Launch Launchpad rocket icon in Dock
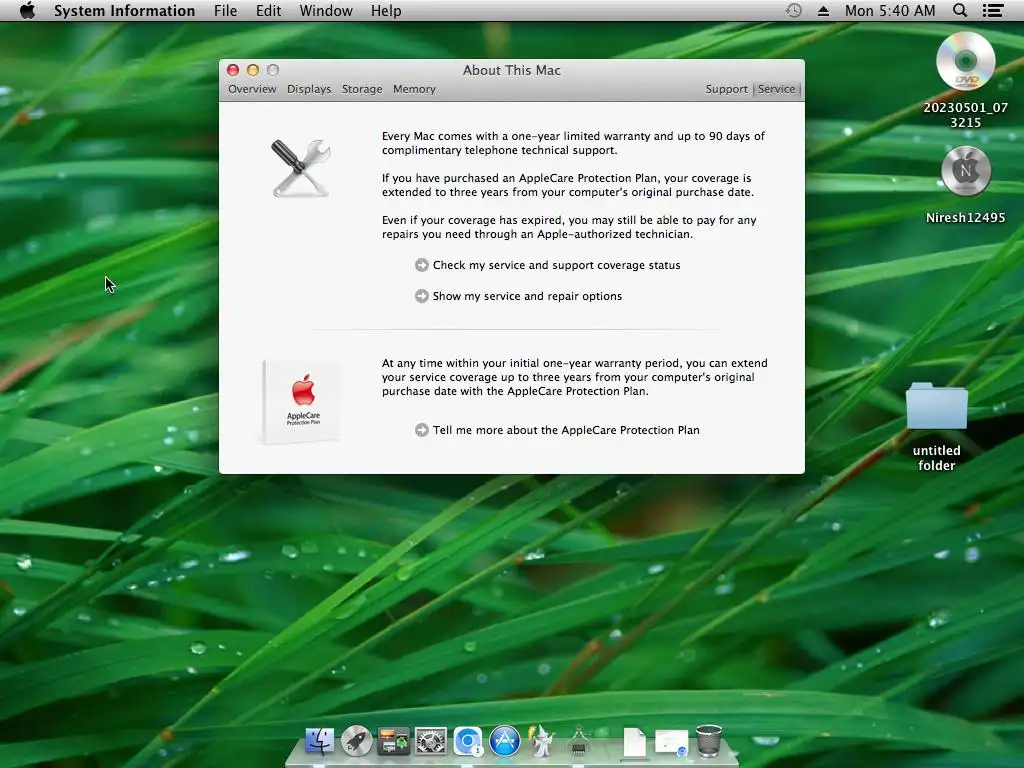Image resolution: width=1024 pixels, height=768 pixels. (x=357, y=742)
